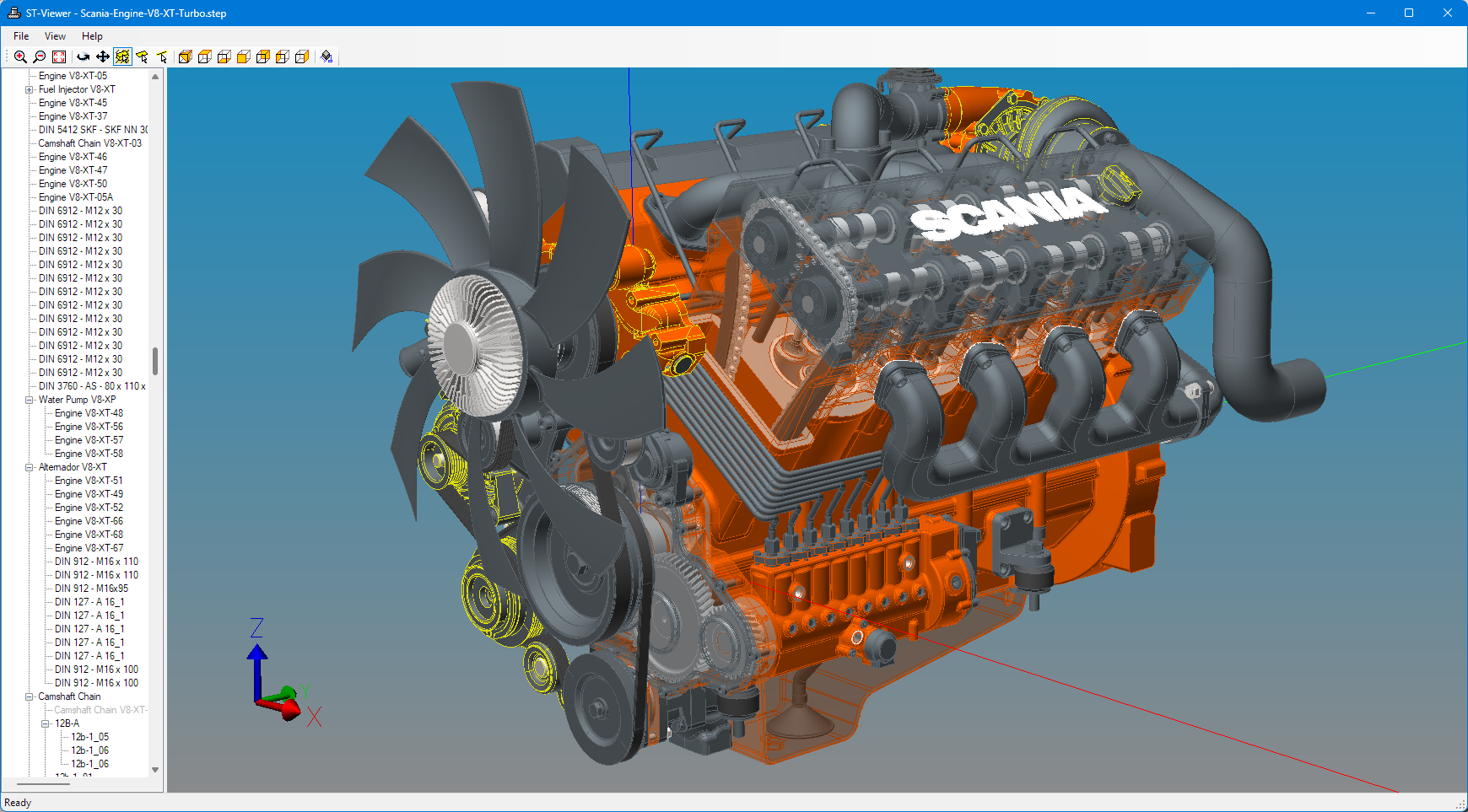
Task: Select Engine V8-XT-47 in tree
Action: click(73, 170)
